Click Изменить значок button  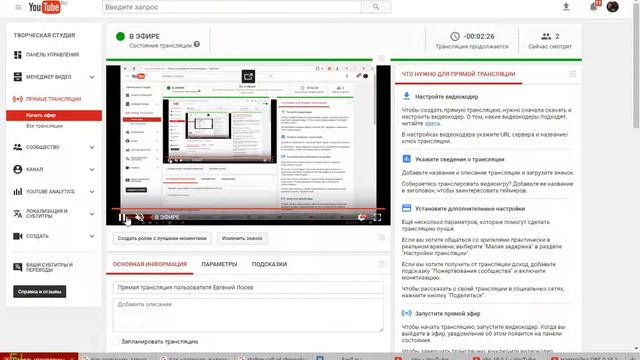coord(242,238)
